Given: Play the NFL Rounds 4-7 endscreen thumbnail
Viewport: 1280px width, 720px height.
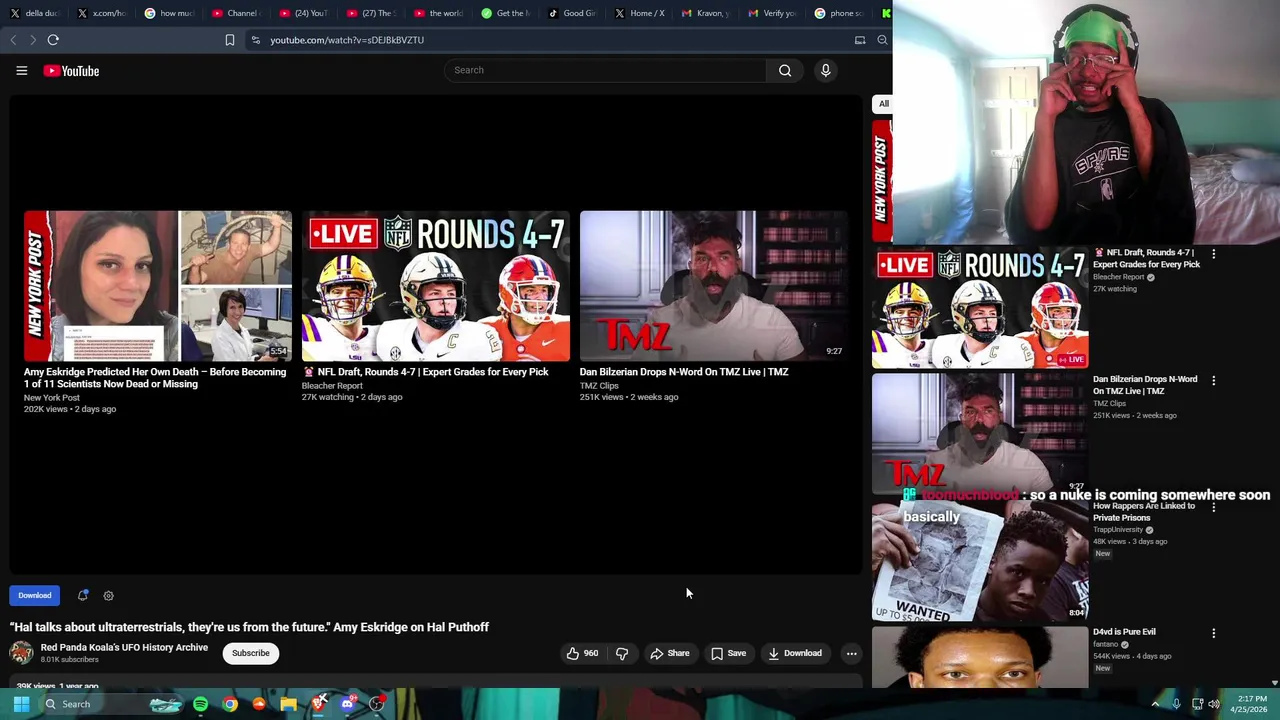Looking at the screenshot, I should [x=436, y=286].
